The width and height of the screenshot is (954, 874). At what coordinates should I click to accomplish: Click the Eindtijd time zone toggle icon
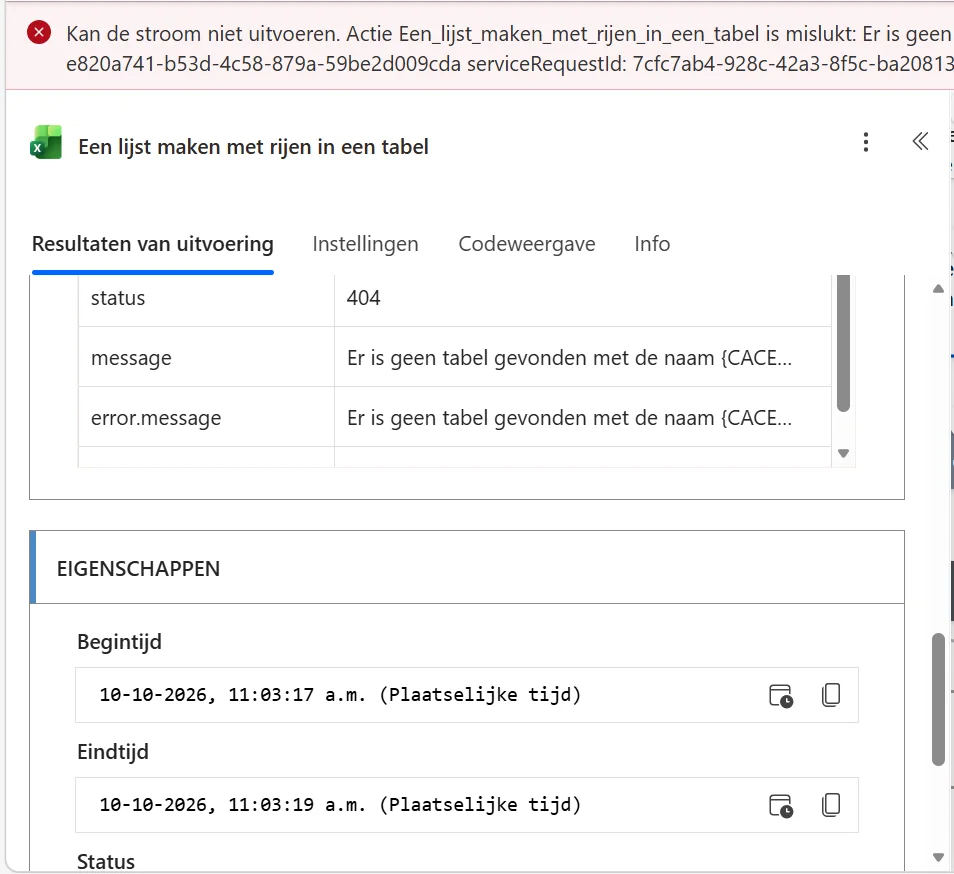point(781,805)
